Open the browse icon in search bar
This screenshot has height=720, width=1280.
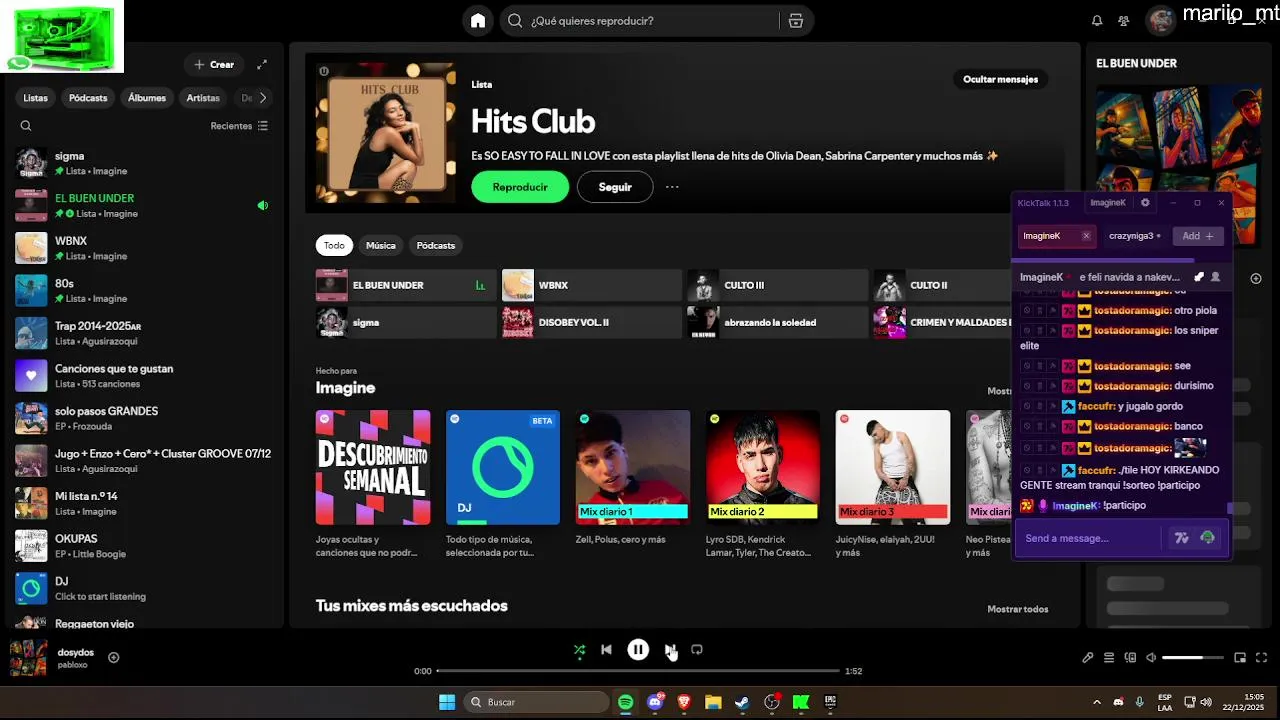(x=796, y=20)
